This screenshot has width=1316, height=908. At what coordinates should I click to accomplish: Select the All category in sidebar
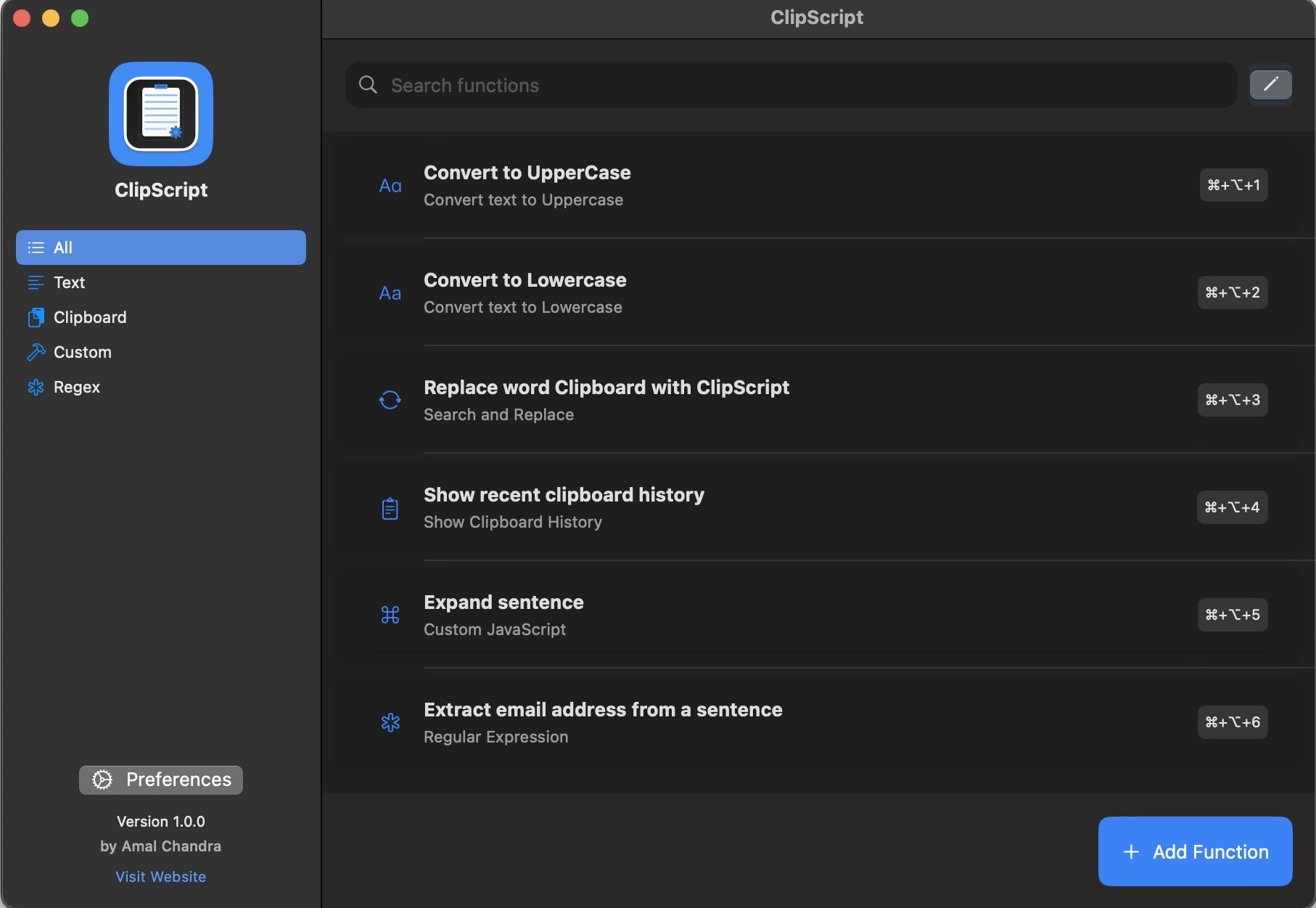tap(161, 248)
